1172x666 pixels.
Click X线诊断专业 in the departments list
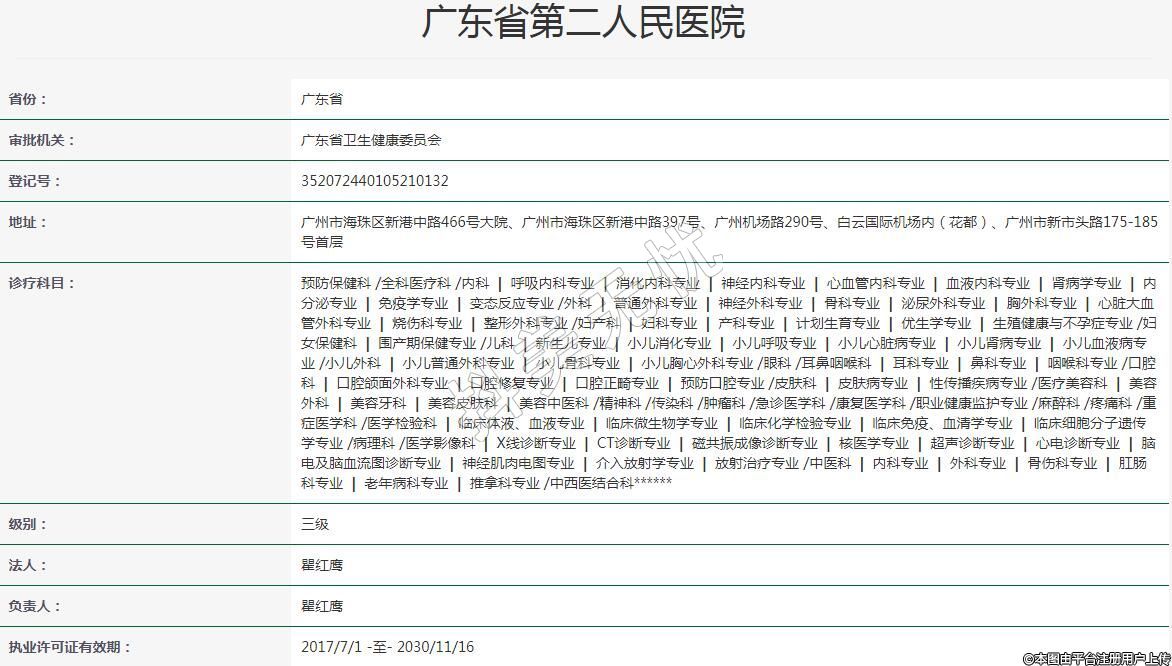pyautogui.click(x=535, y=443)
